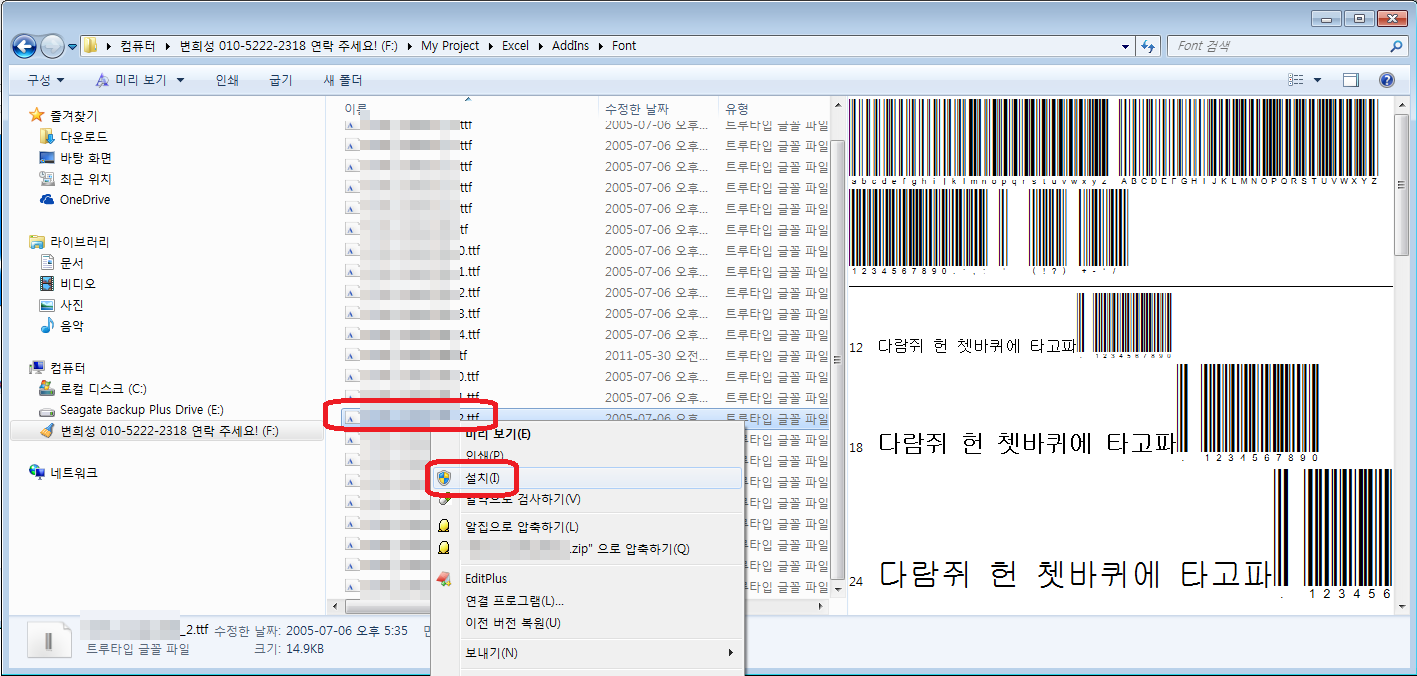Click the Back navigation arrow button
Viewport: 1417px width, 676px height.
point(24,46)
